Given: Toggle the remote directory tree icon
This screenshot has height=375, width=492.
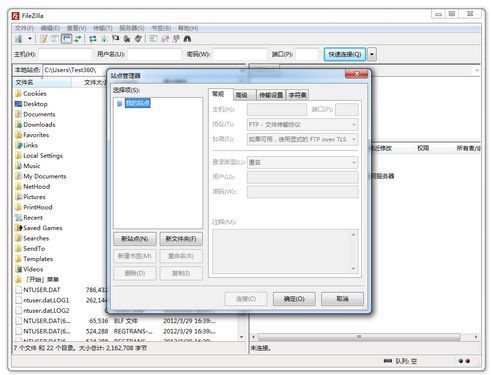Looking at the screenshot, I should point(67,39).
